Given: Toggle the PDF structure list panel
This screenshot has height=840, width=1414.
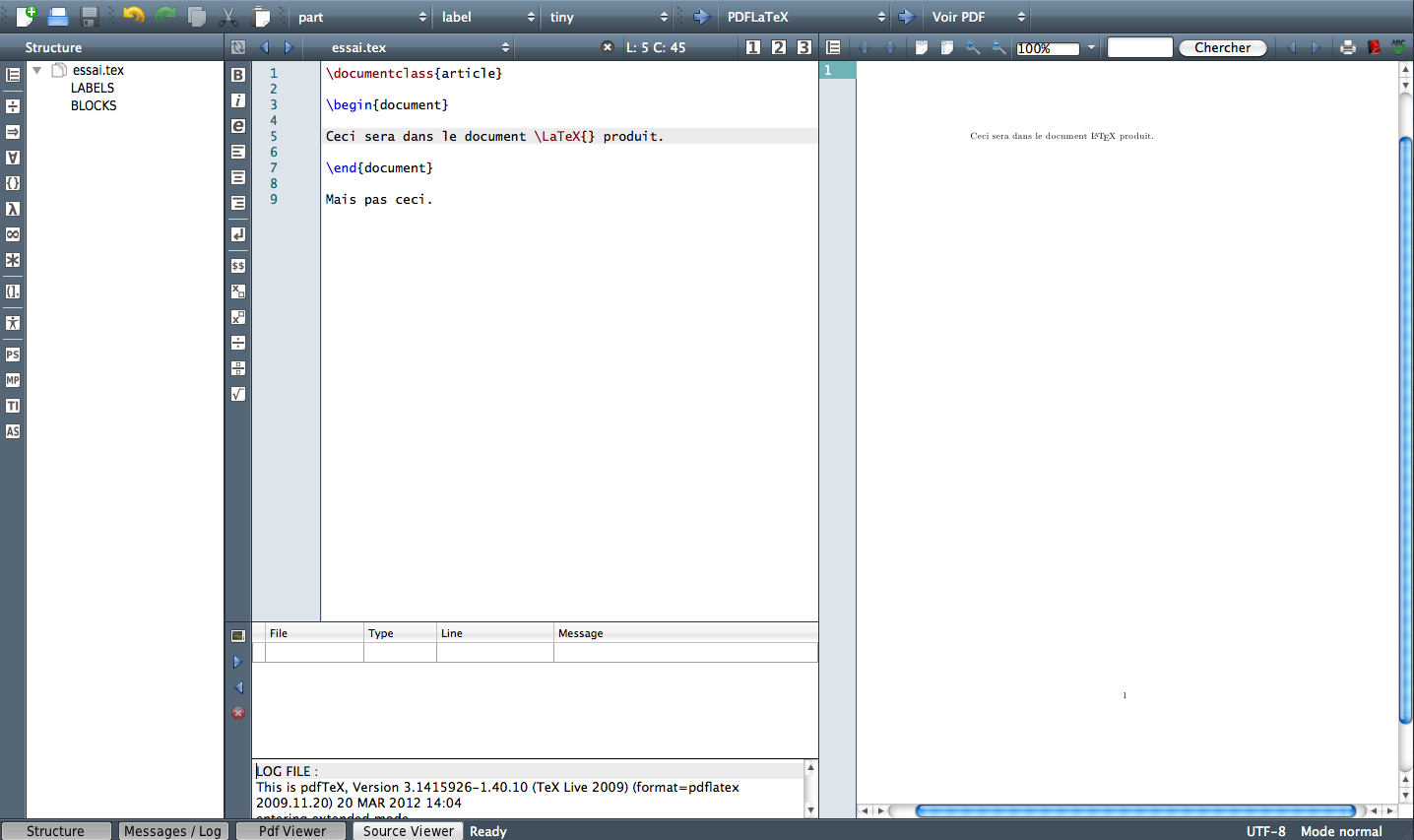Looking at the screenshot, I should 833,47.
